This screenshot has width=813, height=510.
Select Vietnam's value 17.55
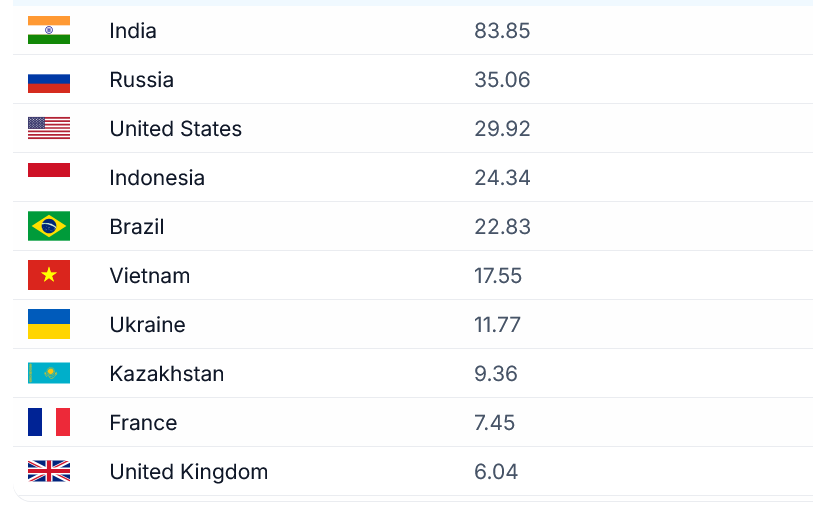pyautogui.click(x=498, y=276)
